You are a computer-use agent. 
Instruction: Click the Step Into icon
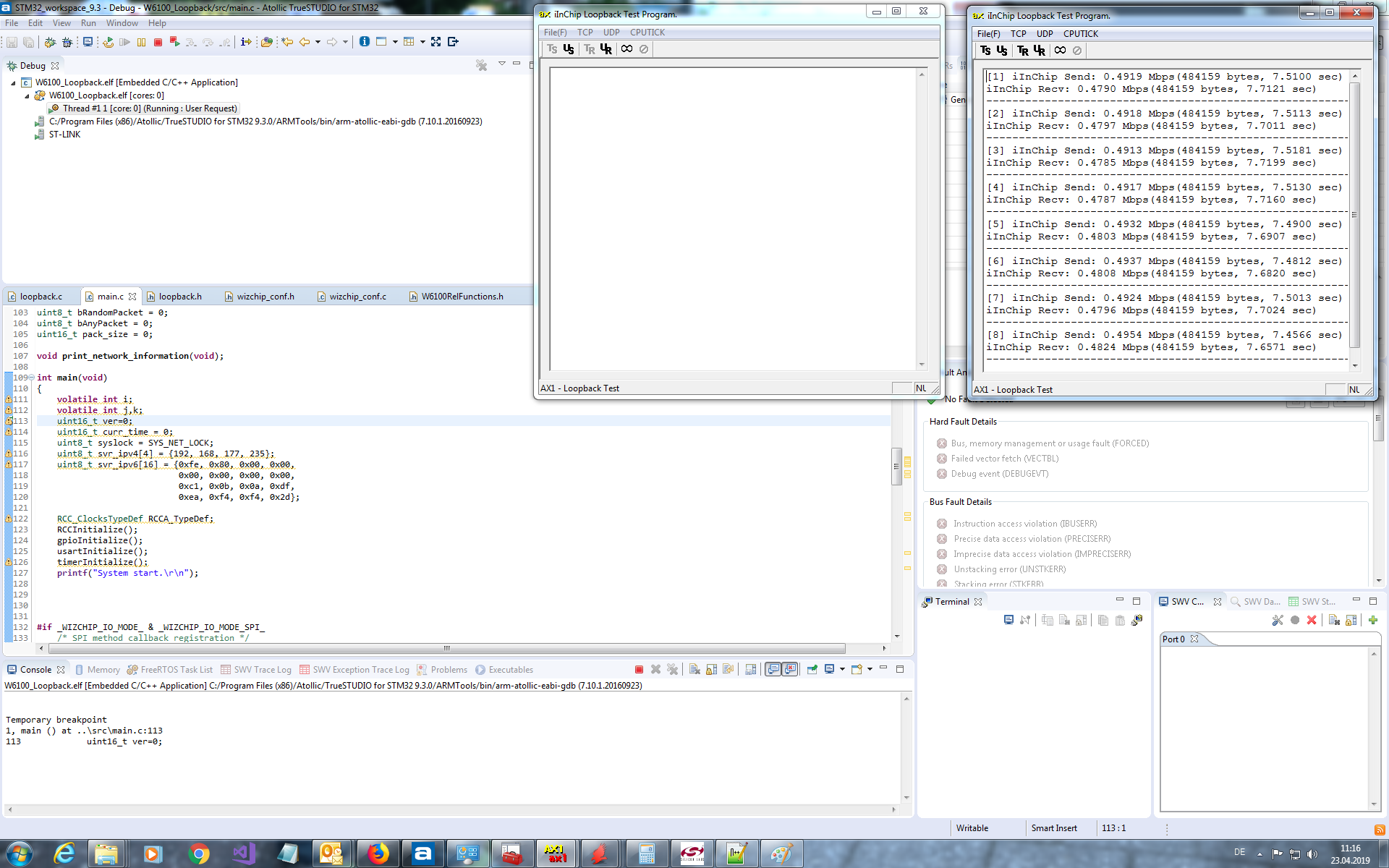point(191,42)
